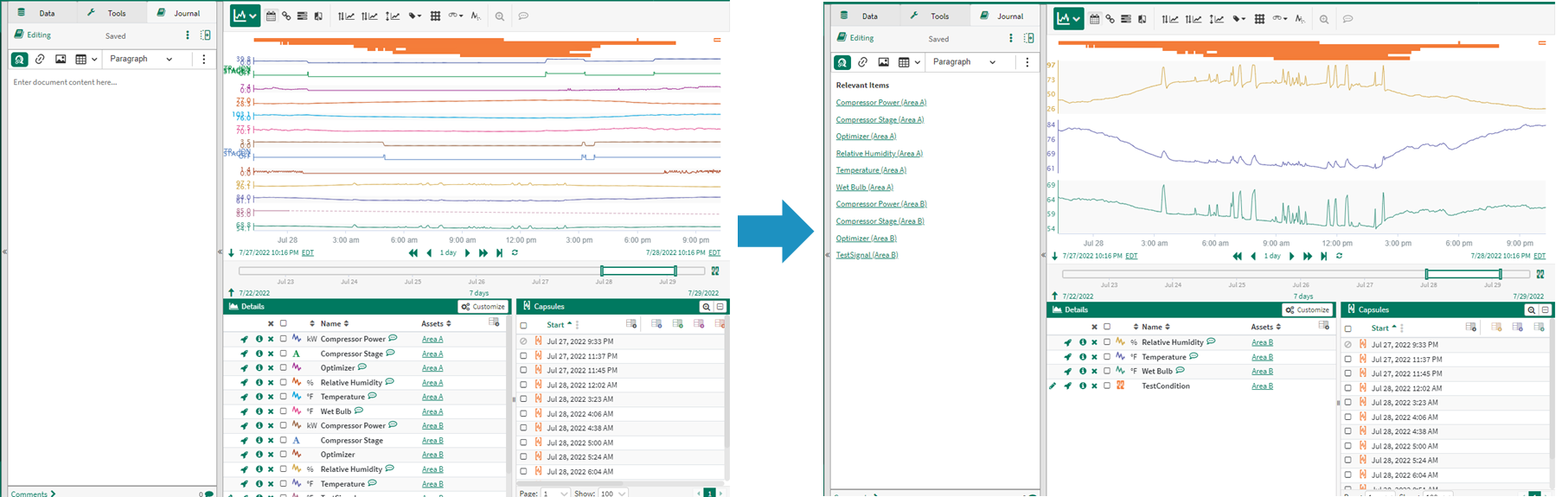Remove Compressor Power Area A with its X icon
The width and height of the screenshot is (1568, 497).
point(271,339)
